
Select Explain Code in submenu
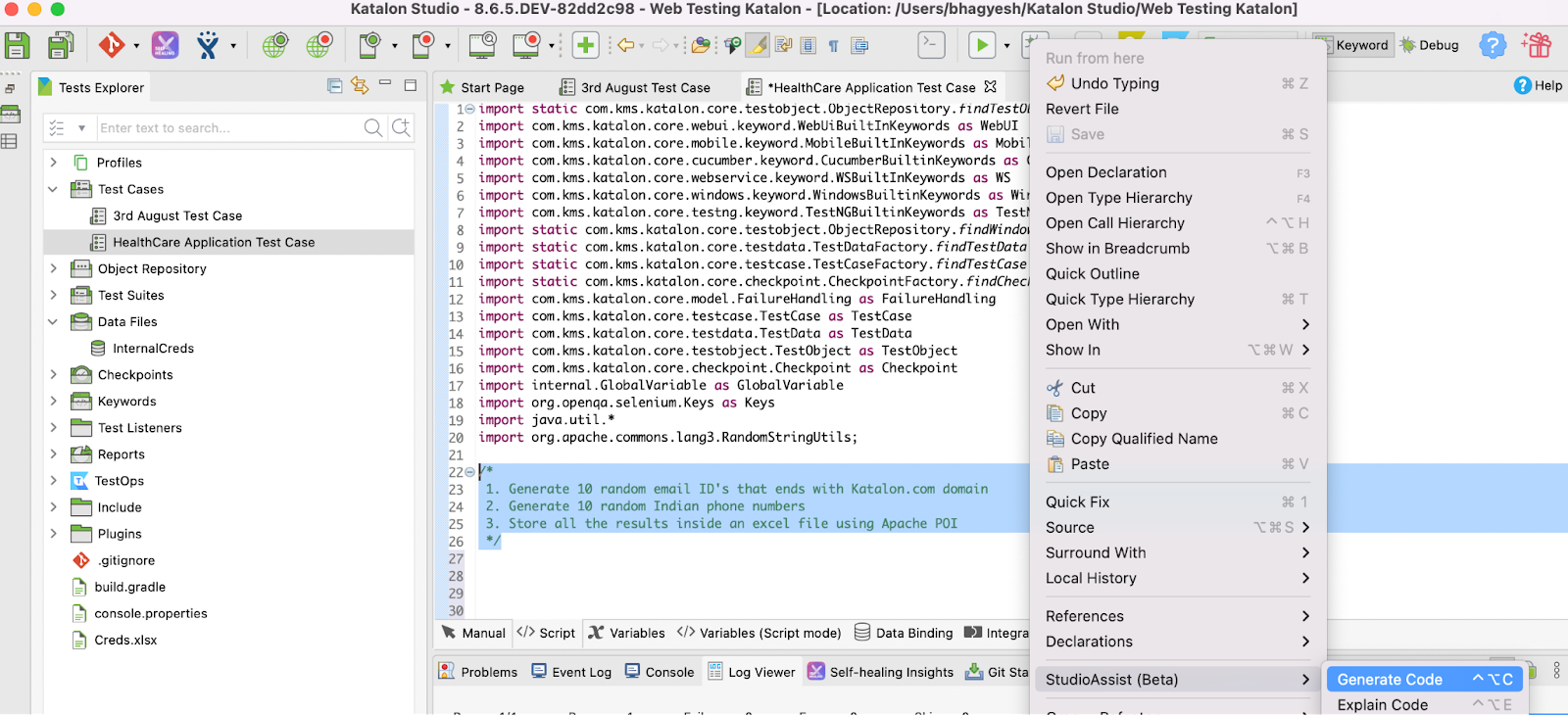[x=1425, y=705]
